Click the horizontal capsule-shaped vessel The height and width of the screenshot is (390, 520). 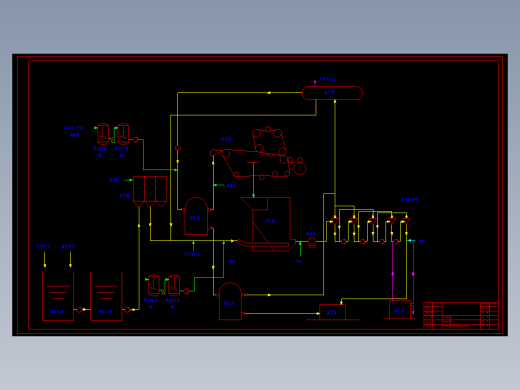tap(332, 93)
